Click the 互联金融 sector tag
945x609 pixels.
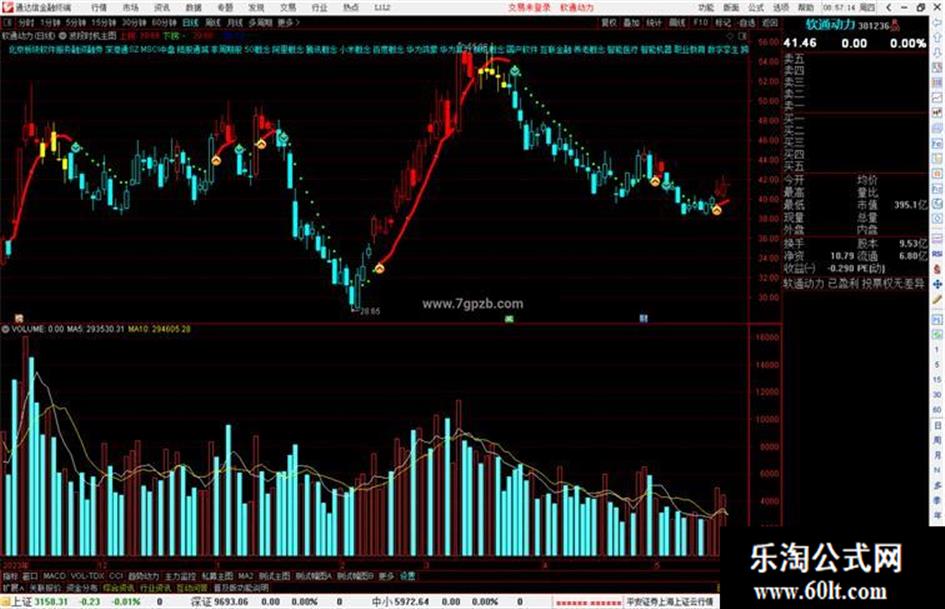(556, 49)
